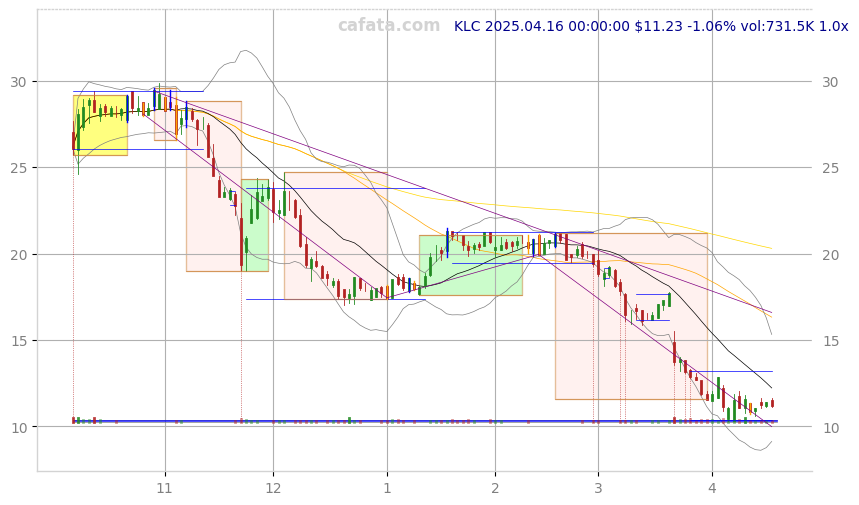
Task: Click the yellow highlighted box at chart start
Action: [100, 125]
